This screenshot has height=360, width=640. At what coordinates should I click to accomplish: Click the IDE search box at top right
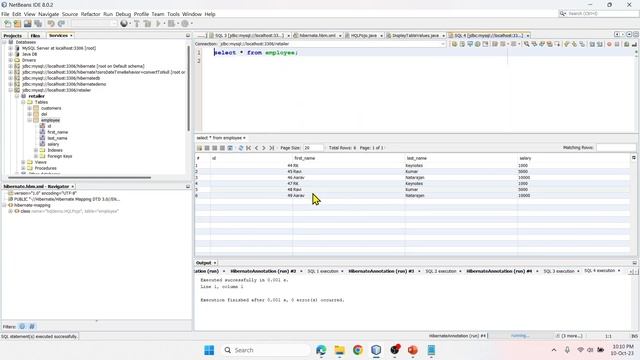[598, 13]
